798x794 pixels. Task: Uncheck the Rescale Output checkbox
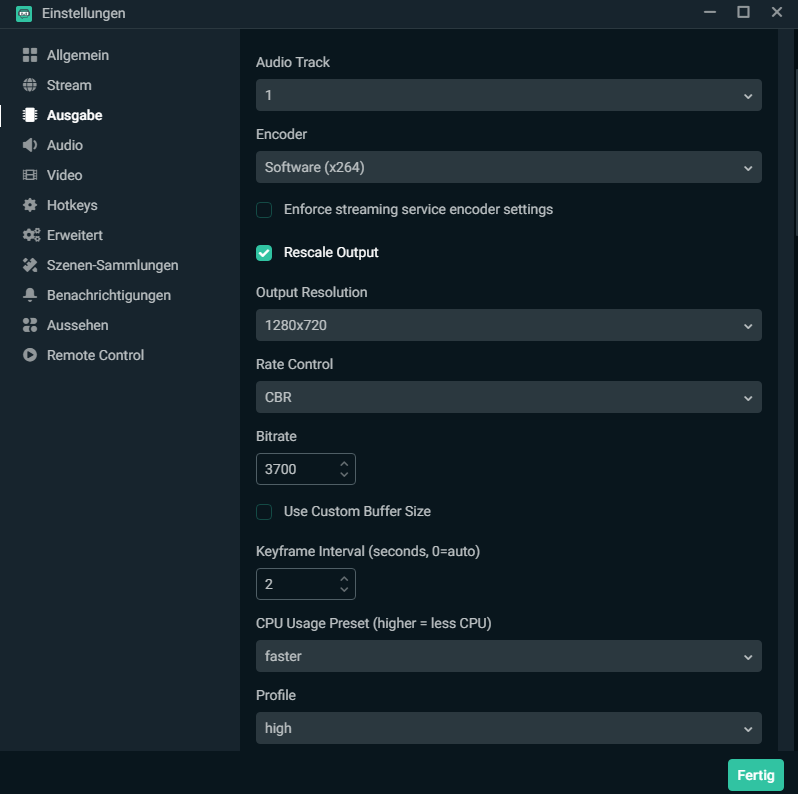click(x=264, y=253)
